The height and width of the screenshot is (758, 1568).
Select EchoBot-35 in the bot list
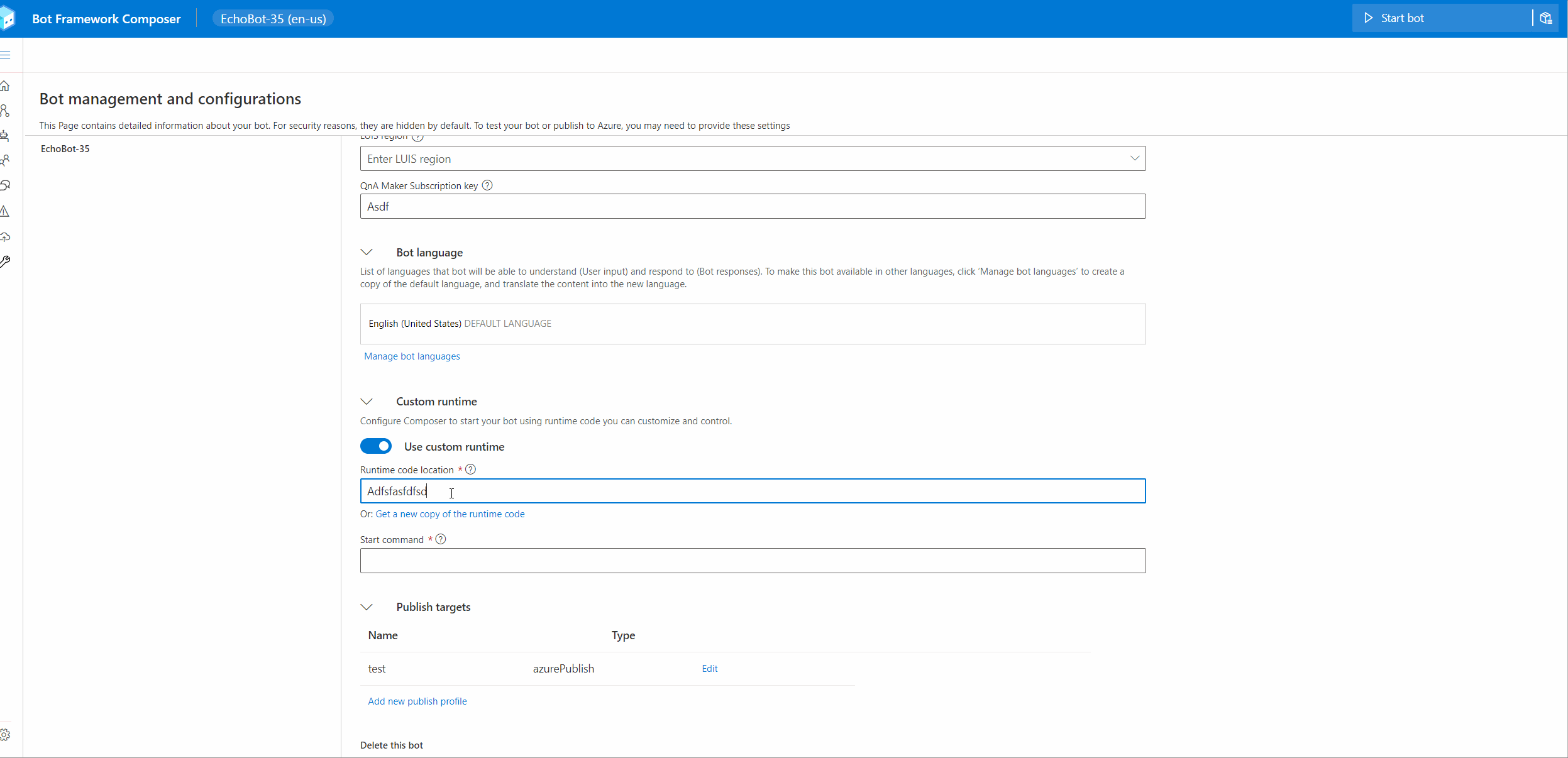click(65, 149)
